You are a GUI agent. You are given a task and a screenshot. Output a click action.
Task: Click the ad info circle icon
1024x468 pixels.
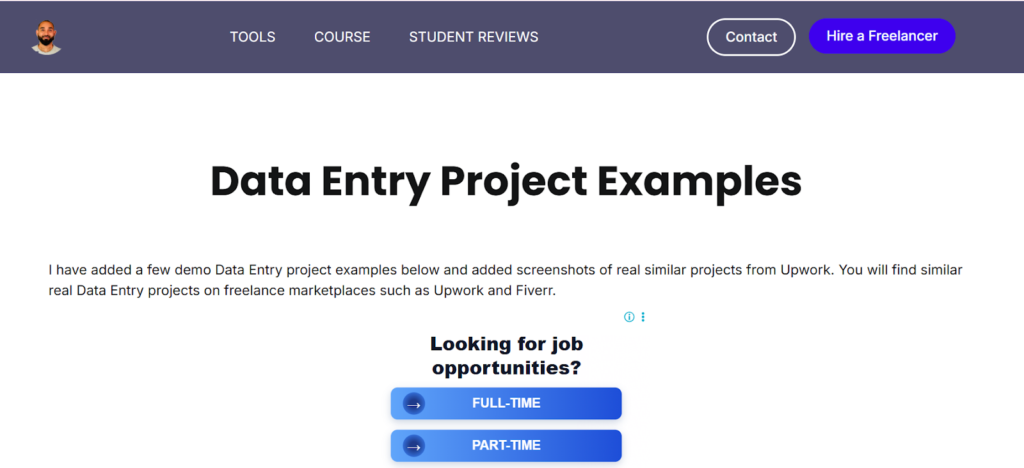tap(629, 317)
